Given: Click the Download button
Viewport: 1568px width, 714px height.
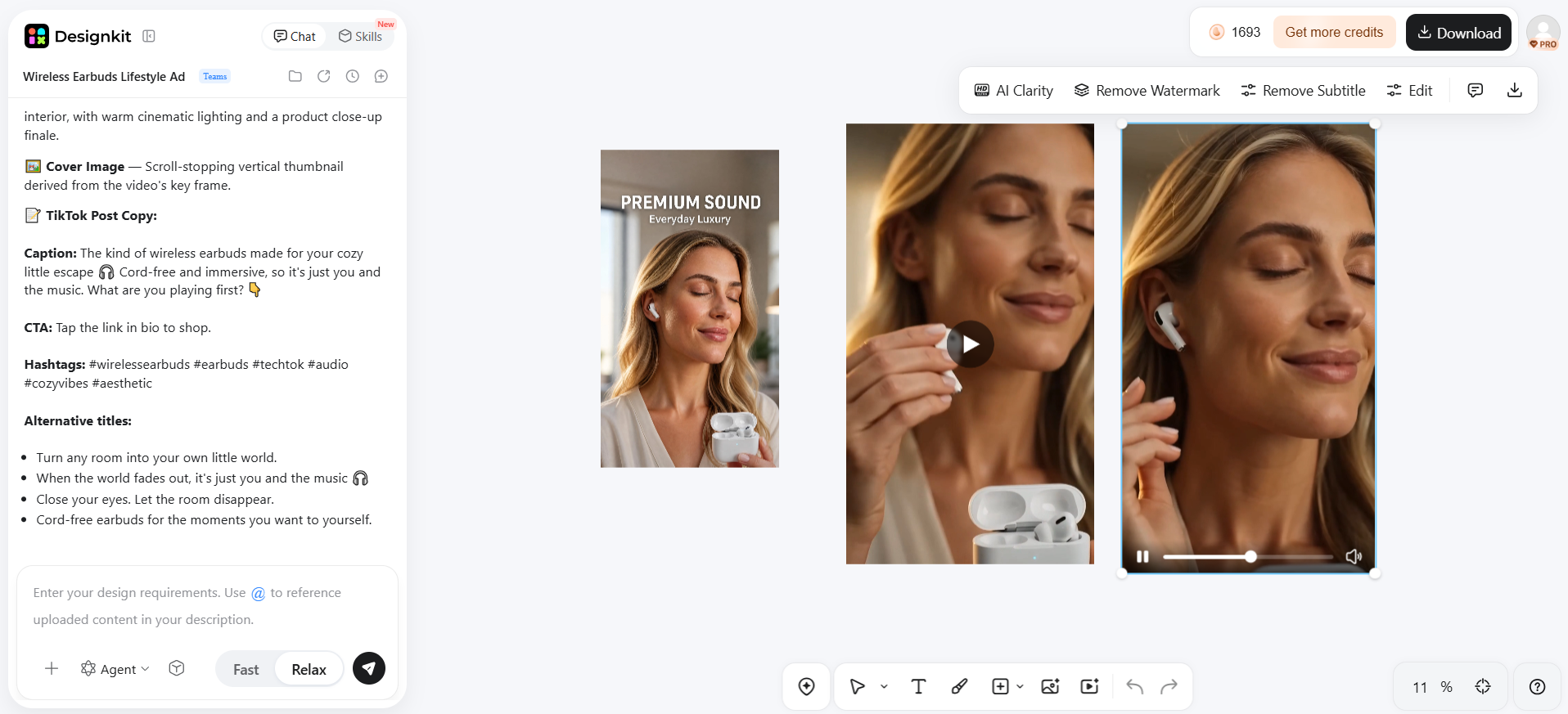Looking at the screenshot, I should tap(1458, 33).
